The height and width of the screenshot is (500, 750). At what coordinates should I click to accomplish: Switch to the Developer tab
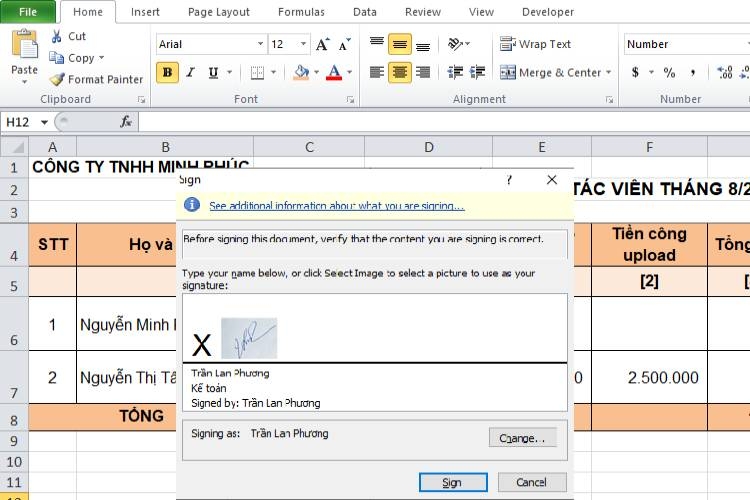(x=548, y=12)
